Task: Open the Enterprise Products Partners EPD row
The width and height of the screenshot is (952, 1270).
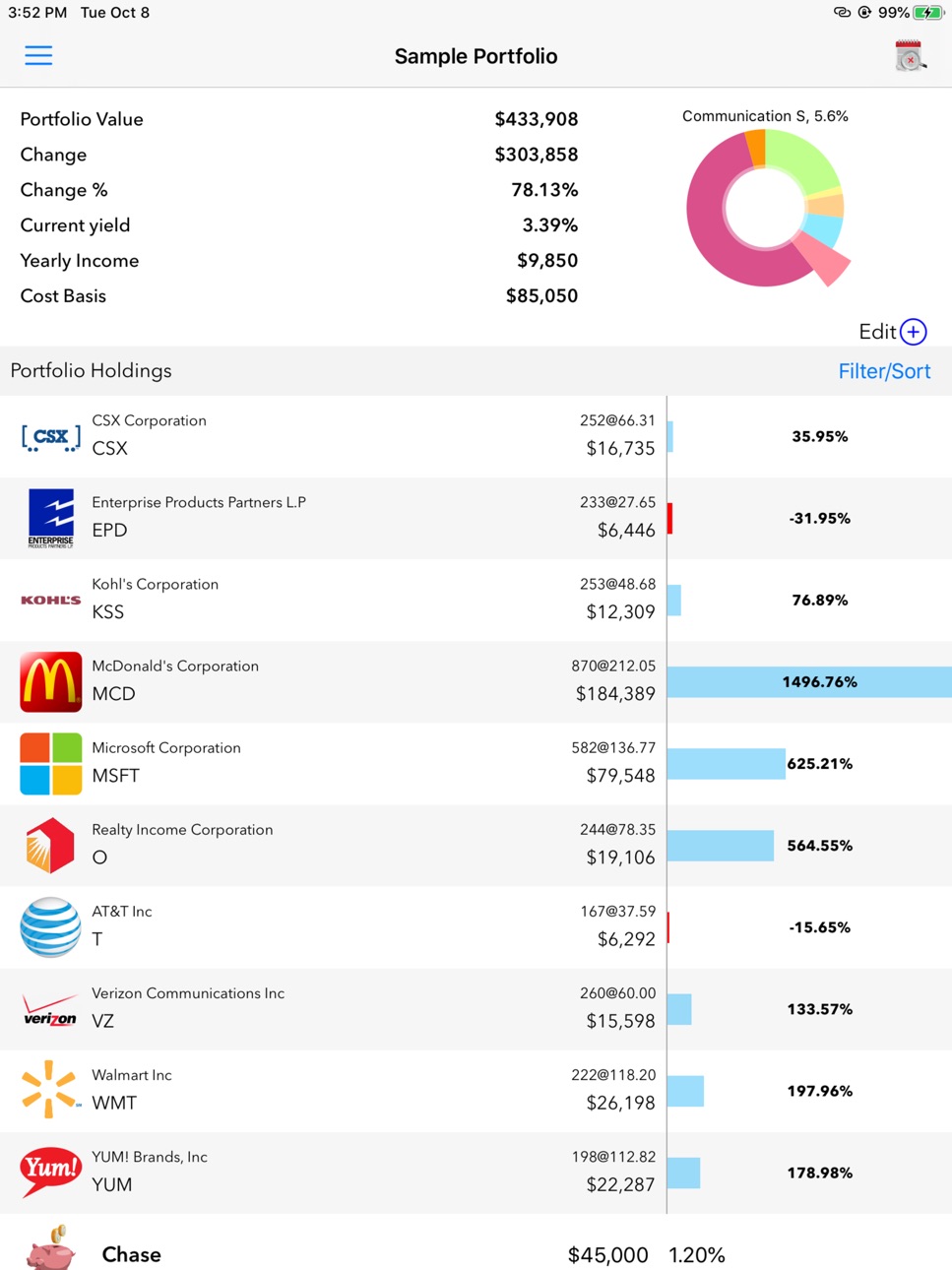Action: 476,518
